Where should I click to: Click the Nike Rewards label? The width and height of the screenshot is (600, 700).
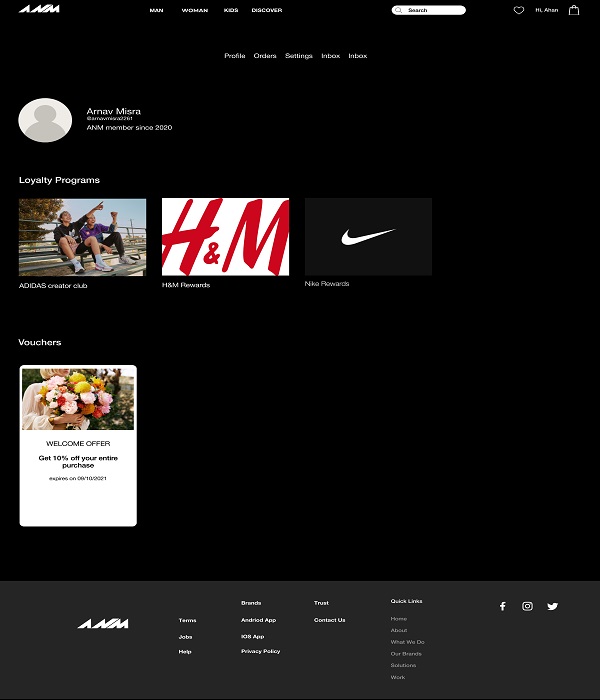coord(327,283)
